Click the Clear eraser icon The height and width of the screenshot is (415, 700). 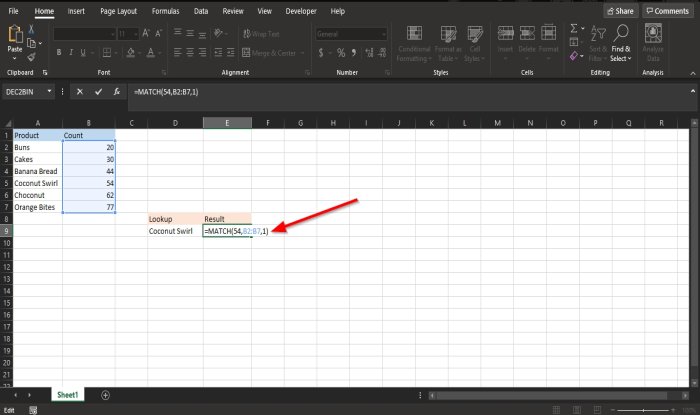(574, 56)
